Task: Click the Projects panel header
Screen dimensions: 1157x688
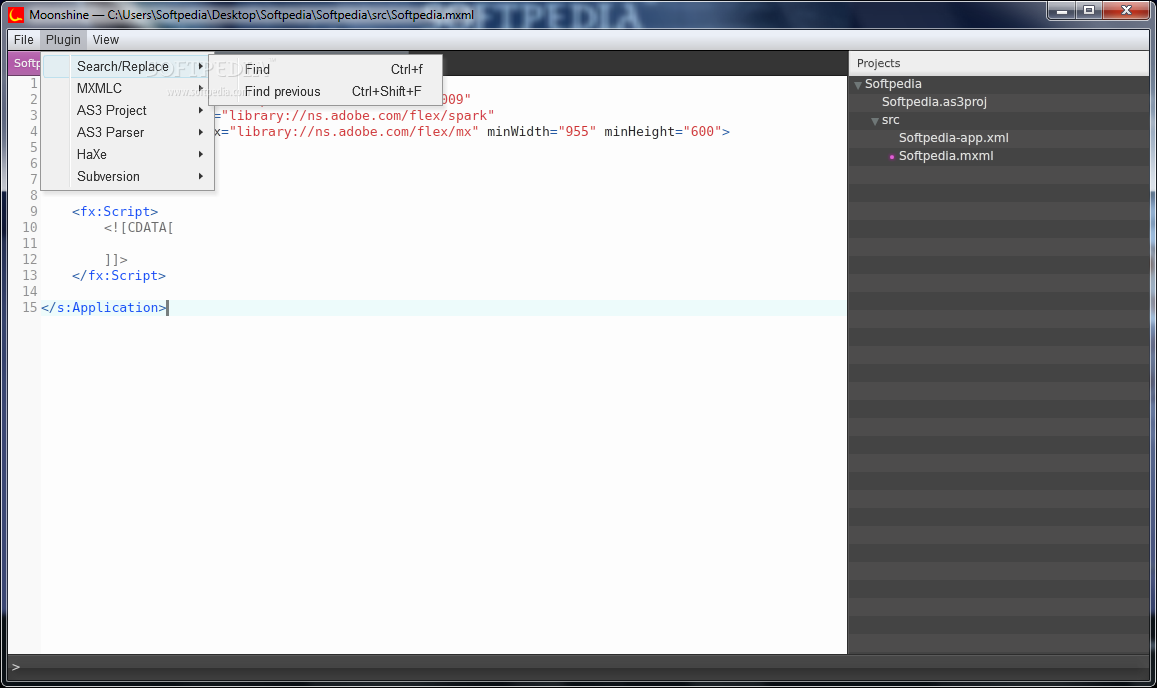Action: click(x=999, y=63)
